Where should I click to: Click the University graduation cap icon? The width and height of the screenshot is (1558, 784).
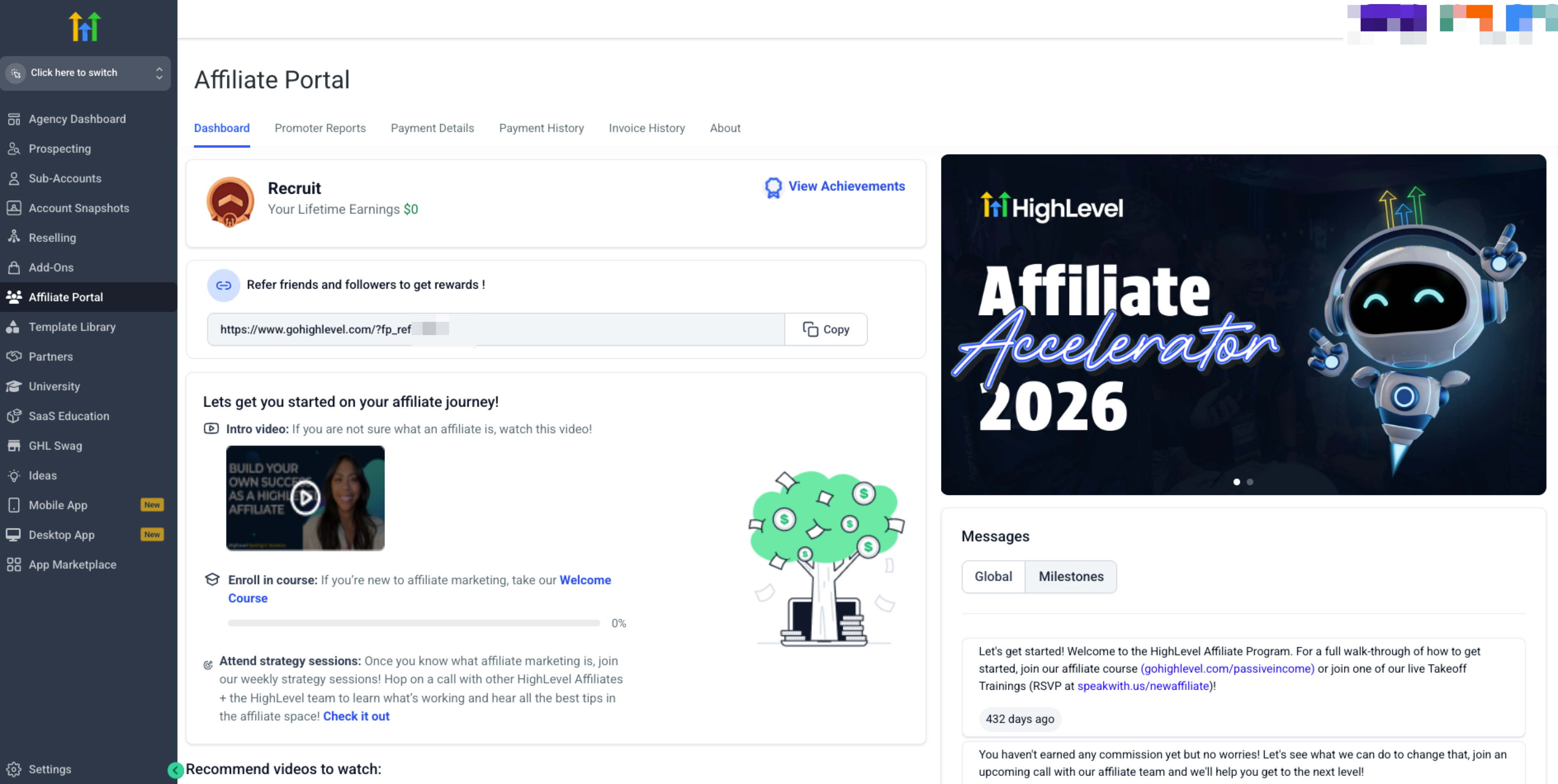point(14,386)
